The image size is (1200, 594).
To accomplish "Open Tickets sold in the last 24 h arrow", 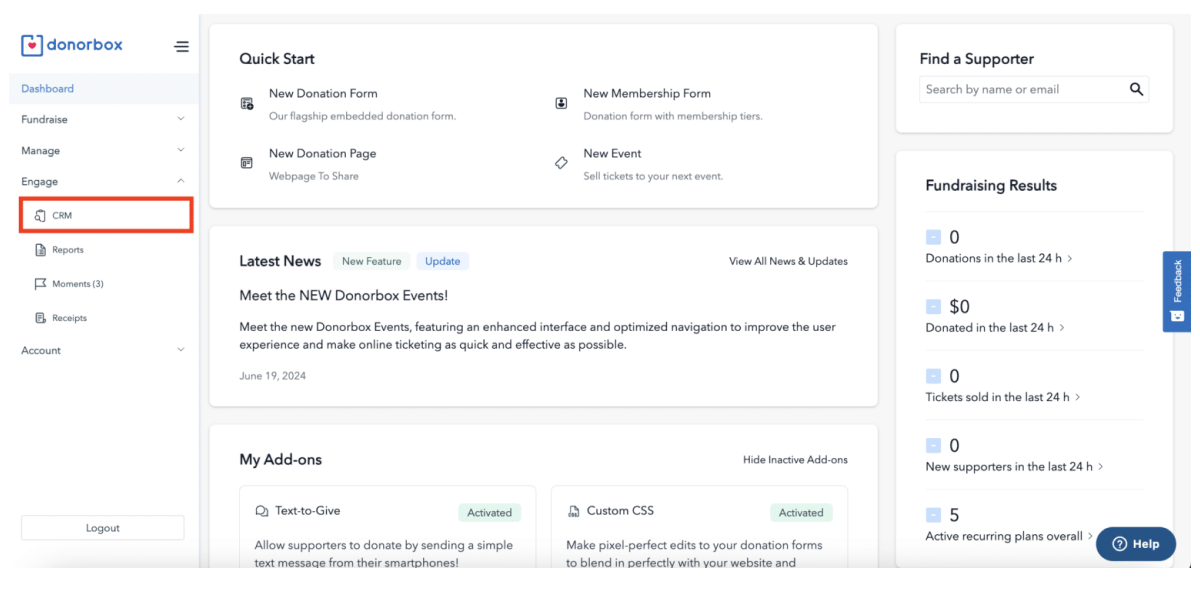I will (x=1078, y=398).
